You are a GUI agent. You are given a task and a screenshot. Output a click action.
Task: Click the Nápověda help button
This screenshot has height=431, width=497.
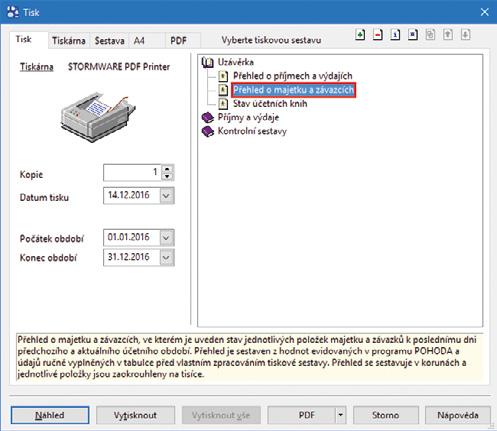pyautogui.click(x=458, y=415)
